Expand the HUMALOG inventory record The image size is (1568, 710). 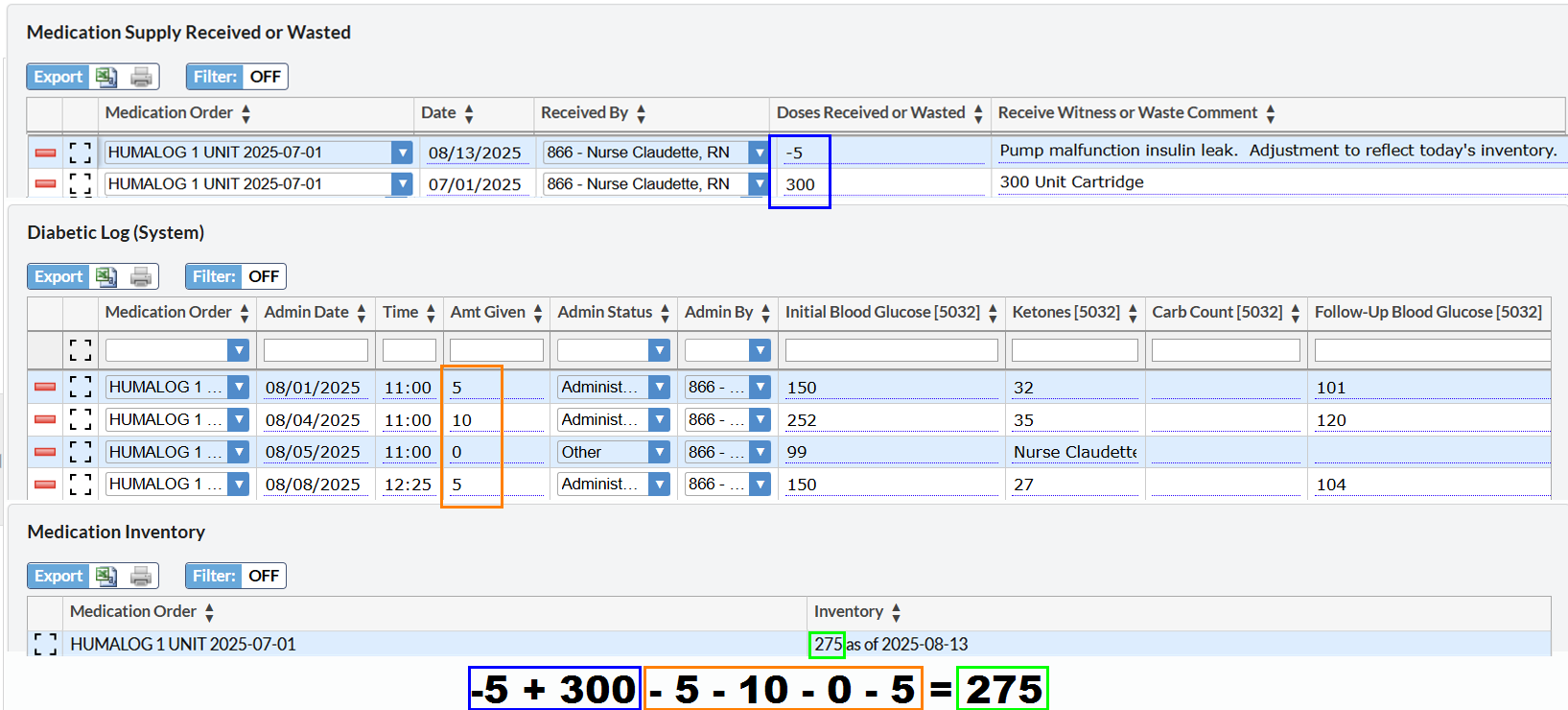click(x=45, y=644)
